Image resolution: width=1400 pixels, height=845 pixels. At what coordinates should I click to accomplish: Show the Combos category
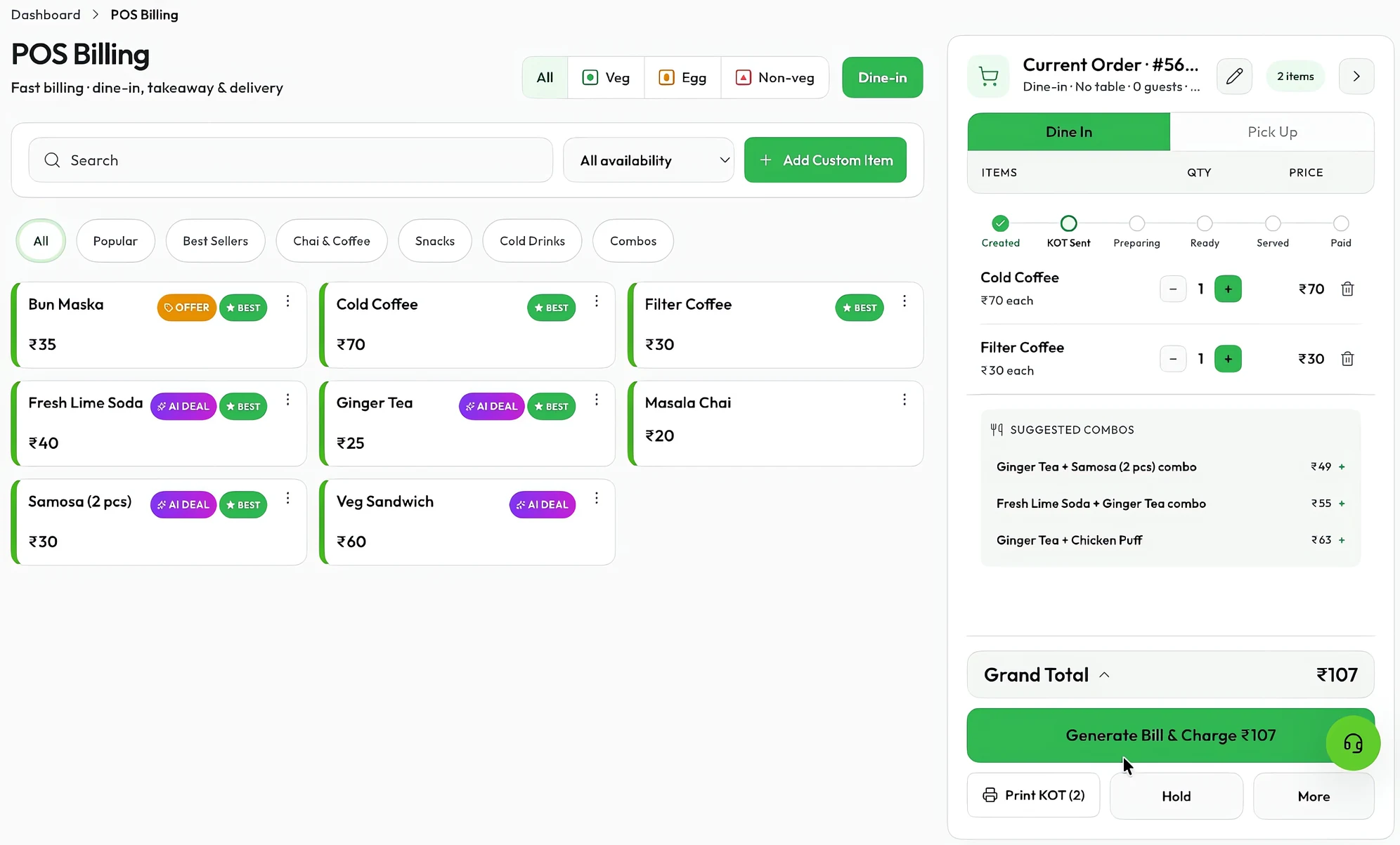[x=633, y=241]
